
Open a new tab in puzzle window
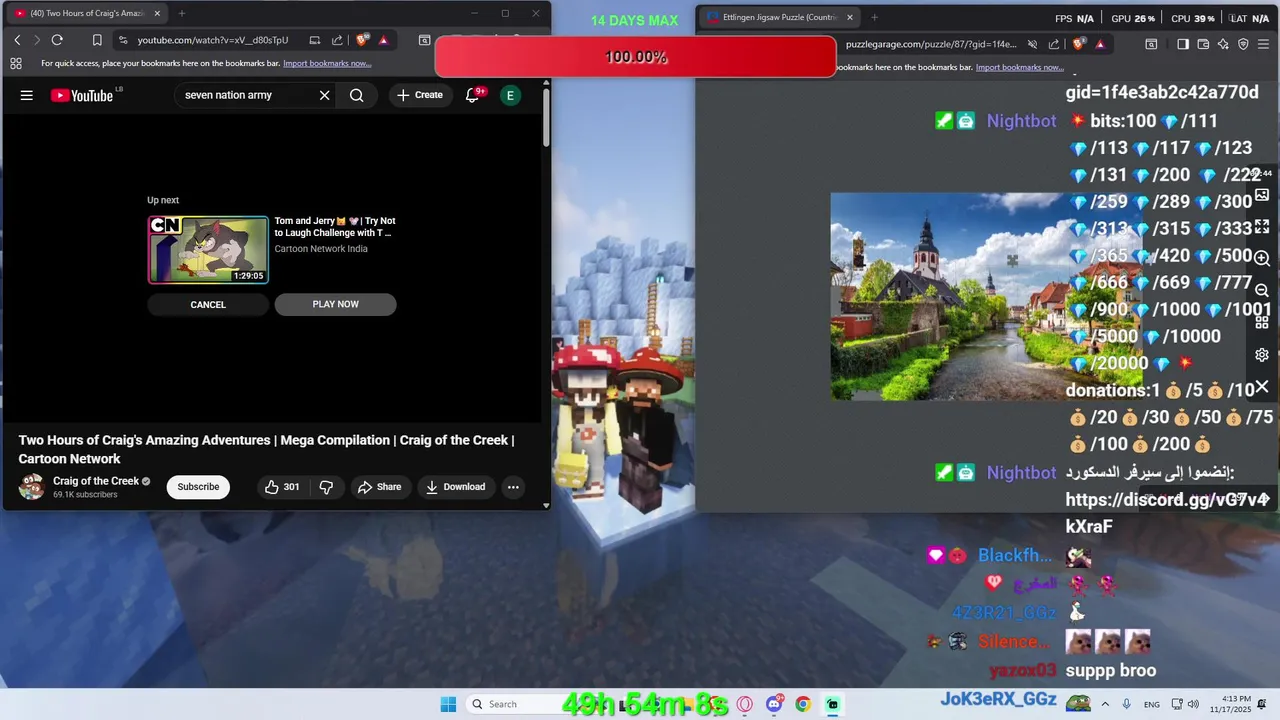tap(874, 17)
